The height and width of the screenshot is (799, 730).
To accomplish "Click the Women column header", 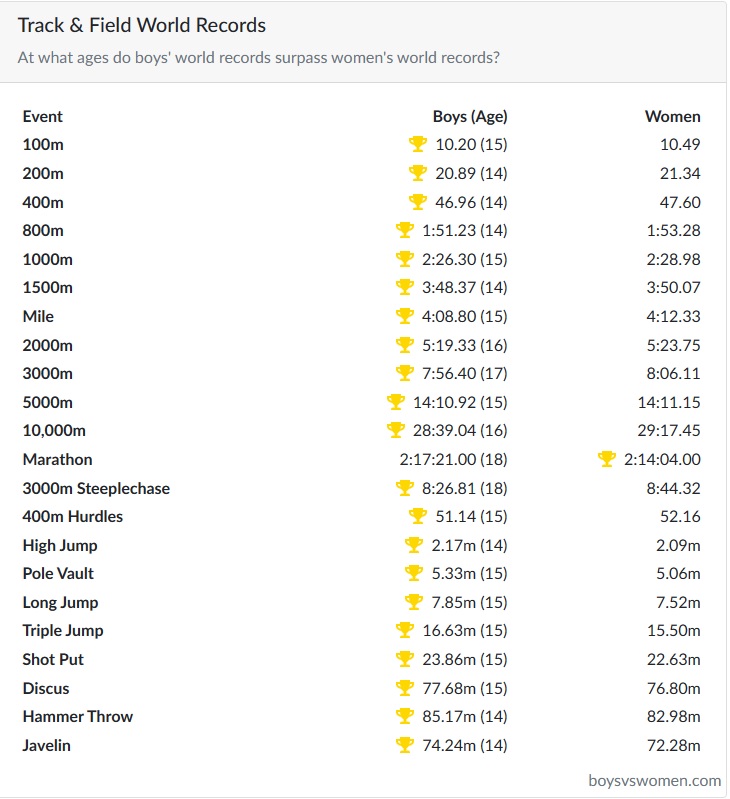I will click(673, 116).
